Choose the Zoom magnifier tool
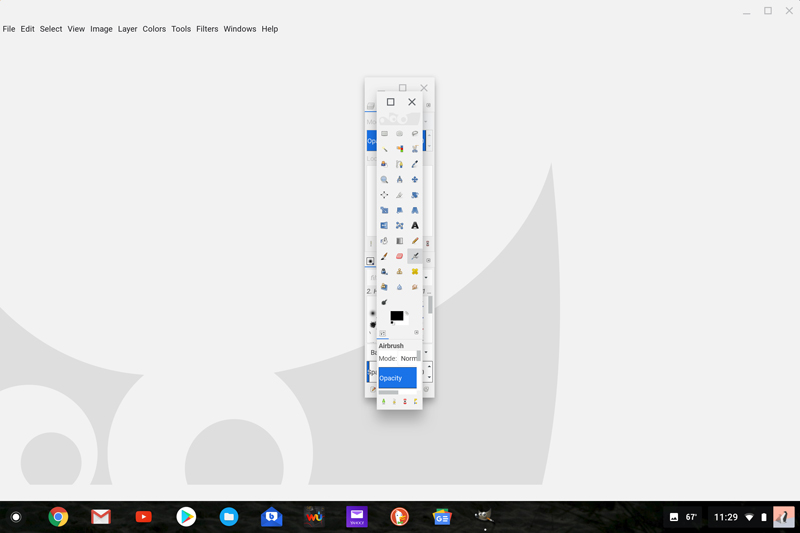Image resolution: width=800 pixels, height=533 pixels. (x=384, y=180)
